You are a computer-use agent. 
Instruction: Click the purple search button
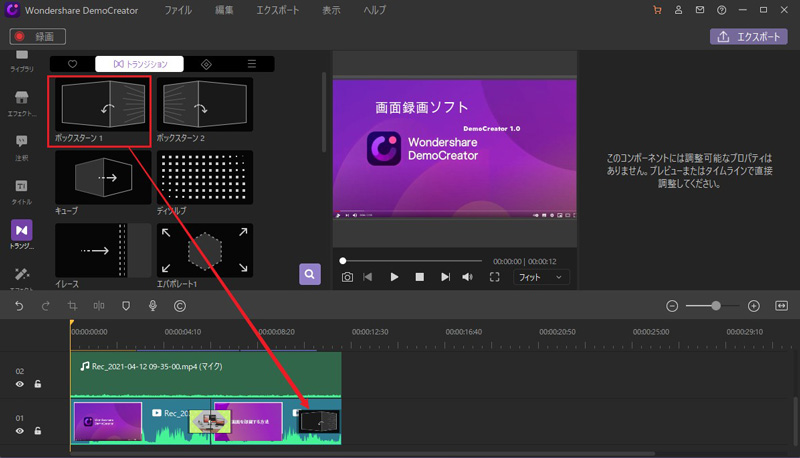pyautogui.click(x=310, y=274)
